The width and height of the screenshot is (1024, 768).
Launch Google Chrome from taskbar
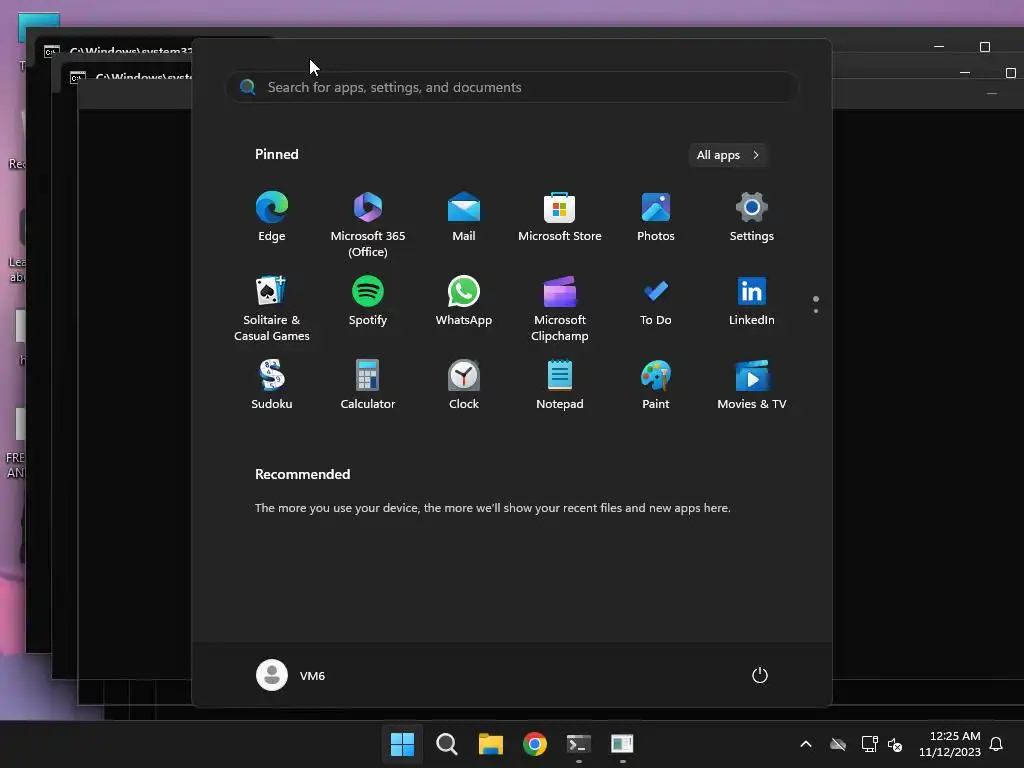535,744
